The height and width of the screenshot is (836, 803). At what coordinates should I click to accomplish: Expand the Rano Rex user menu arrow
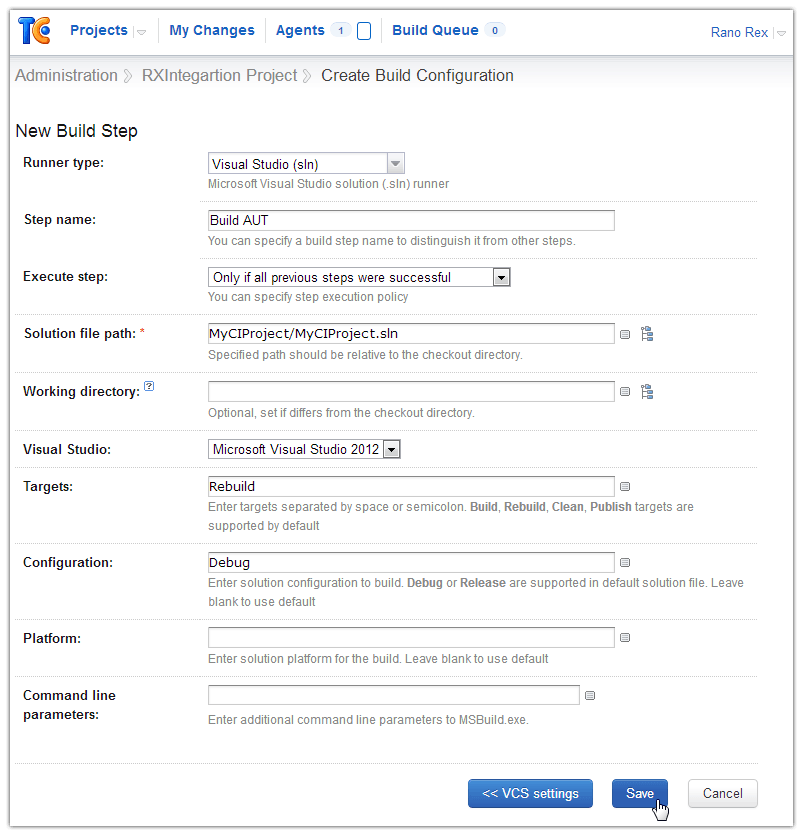pos(781,34)
